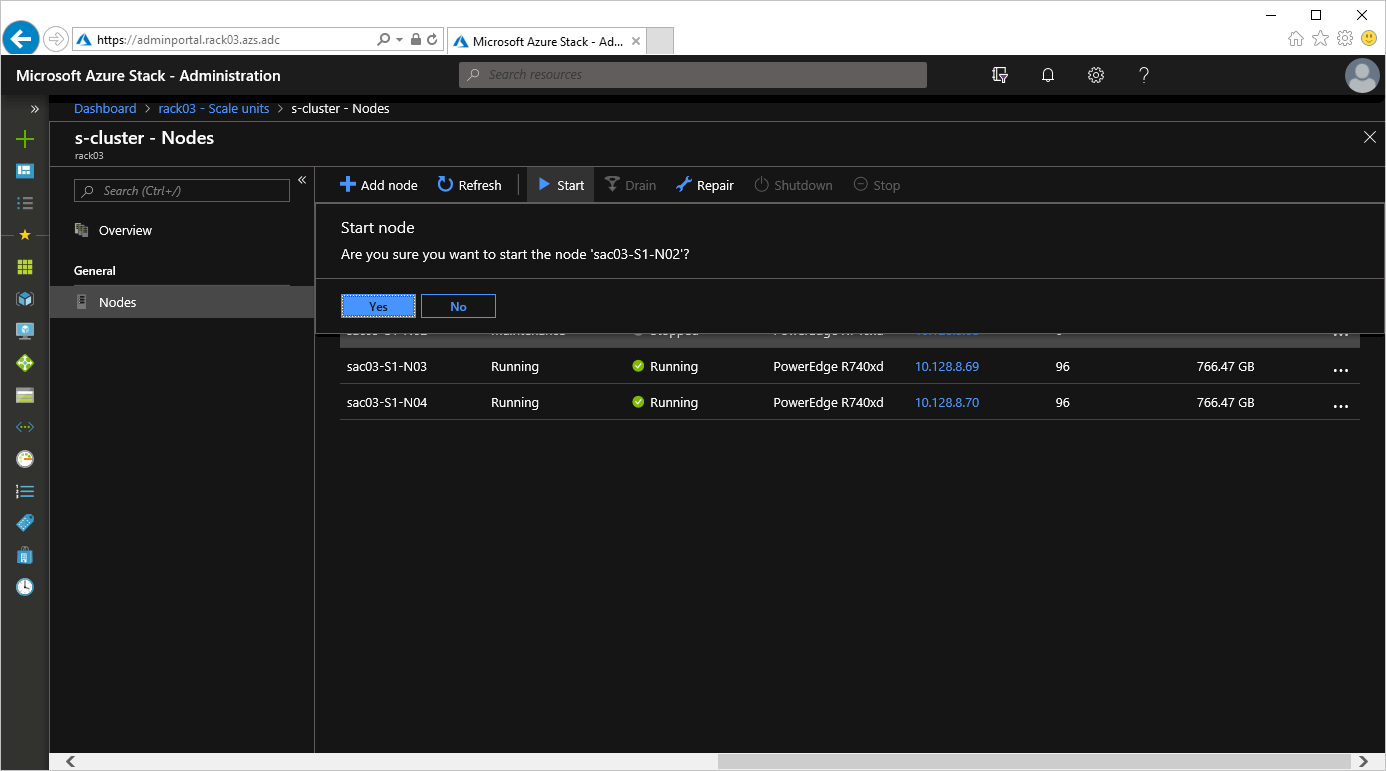The height and width of the screenshot is (771, 1386).
Task: Open the monitor Virtual machines icon
Action: coord(25,331)
